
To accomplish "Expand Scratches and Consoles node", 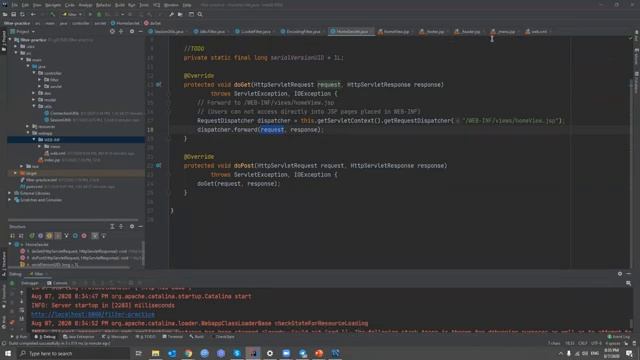I will pyautogui.click(x=10, y=200).
